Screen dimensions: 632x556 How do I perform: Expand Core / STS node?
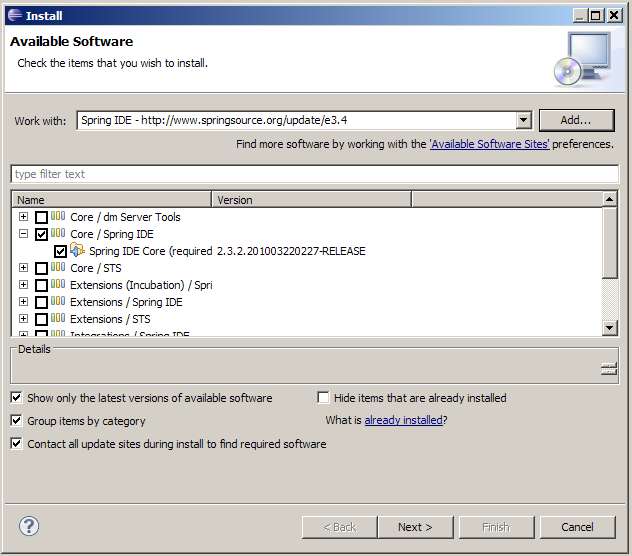click(x=23, y=267)
